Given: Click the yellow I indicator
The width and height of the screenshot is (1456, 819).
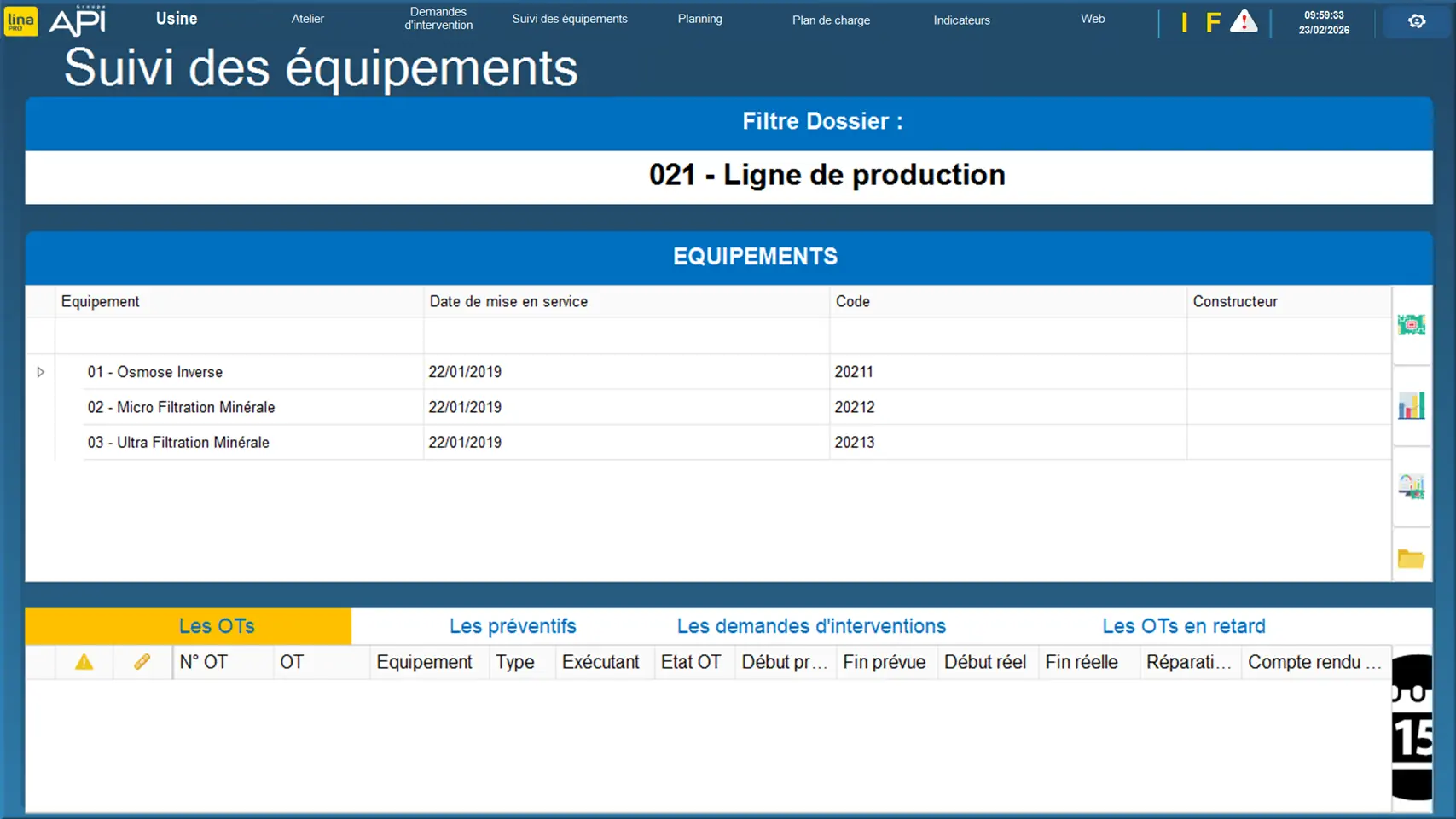Looking at the screenshot, I should (x=1184, y=22).
